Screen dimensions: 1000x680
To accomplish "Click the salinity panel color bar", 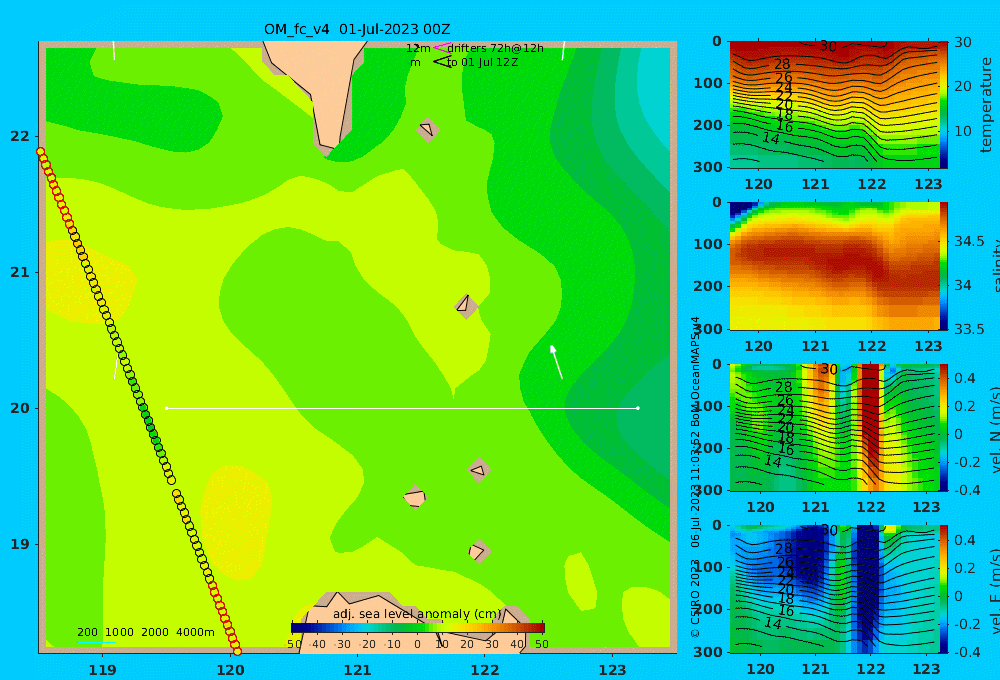I will tap(944, 266).
